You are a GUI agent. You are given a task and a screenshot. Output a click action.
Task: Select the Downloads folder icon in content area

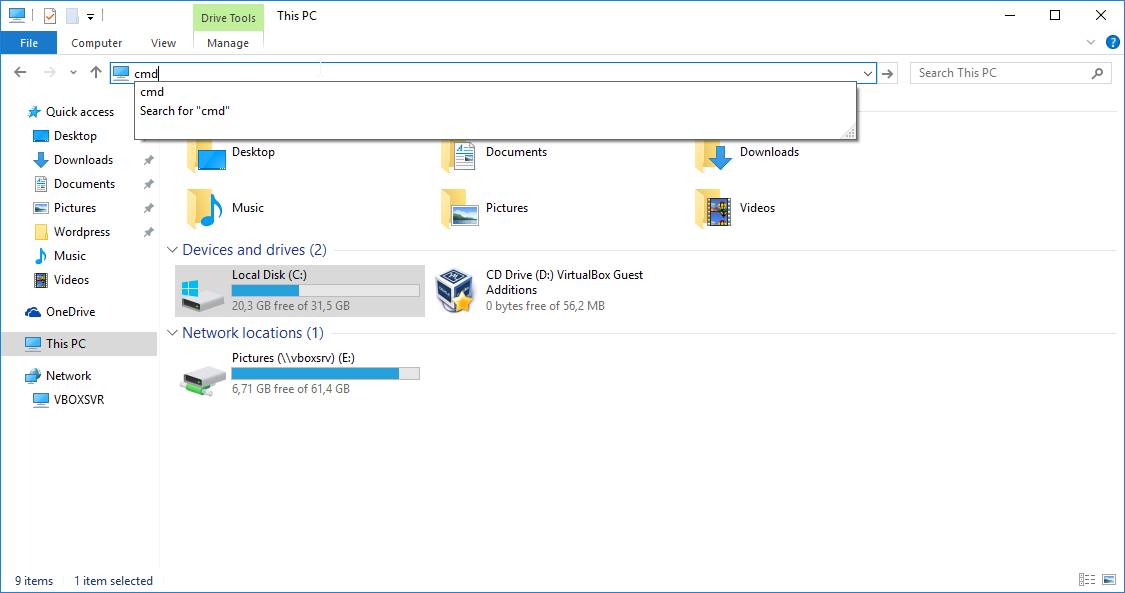(714, 155)
